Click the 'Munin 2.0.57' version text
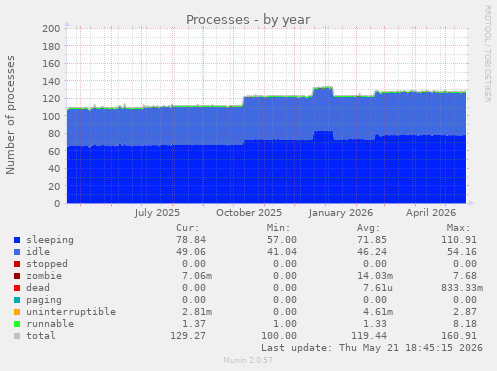 tap(248, 360)
